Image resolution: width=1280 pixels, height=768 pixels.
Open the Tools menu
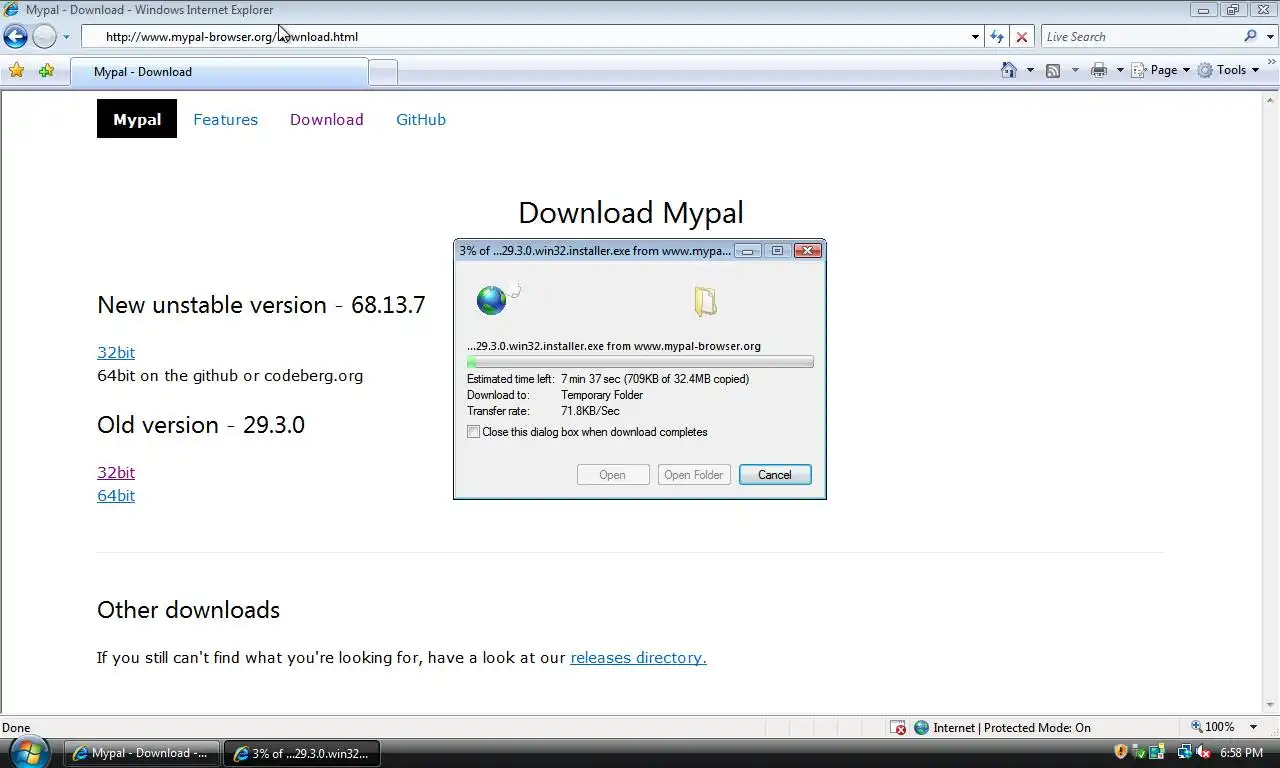coord(1229,70)
